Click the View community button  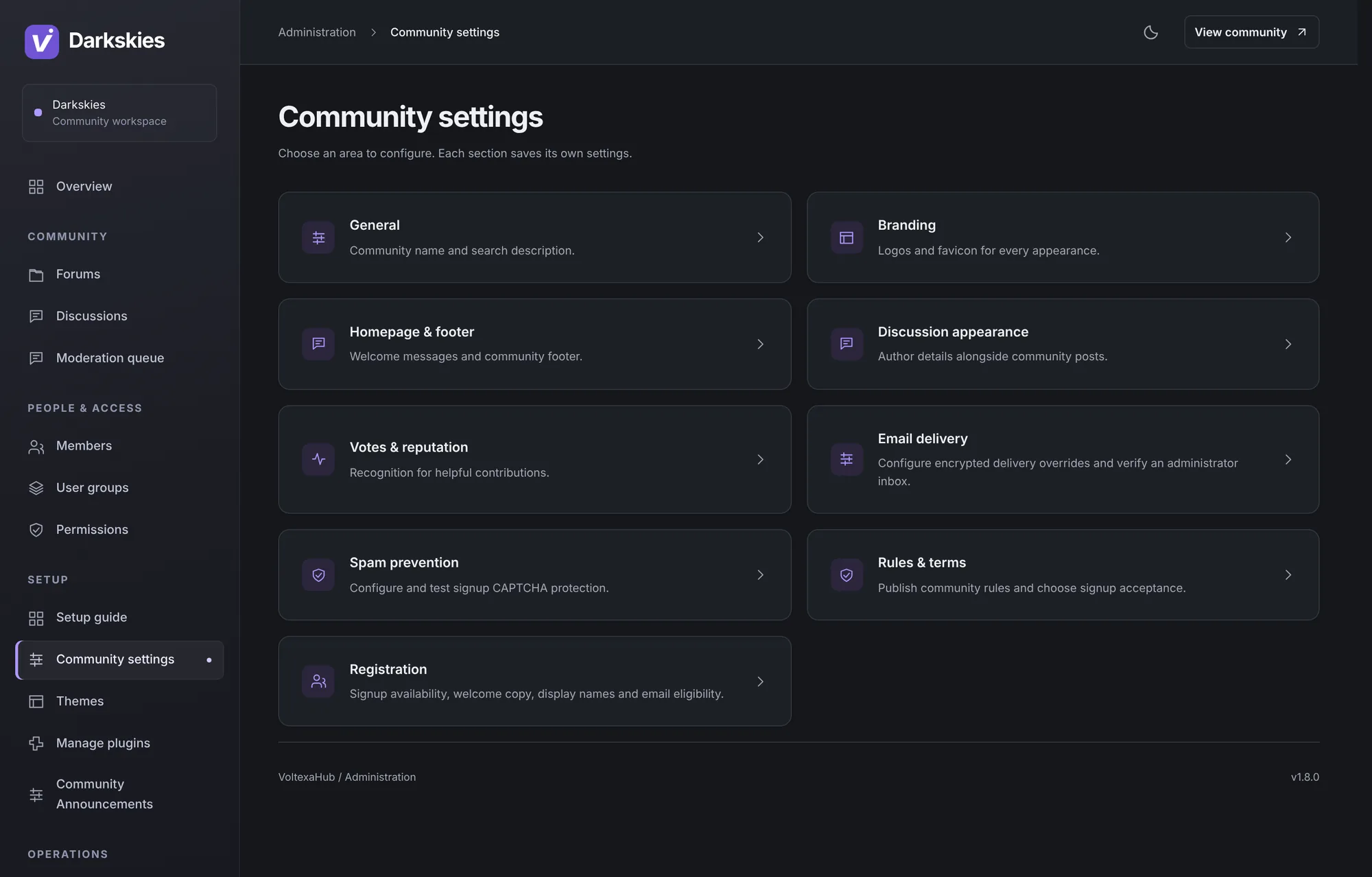[x=1251, y=32]
